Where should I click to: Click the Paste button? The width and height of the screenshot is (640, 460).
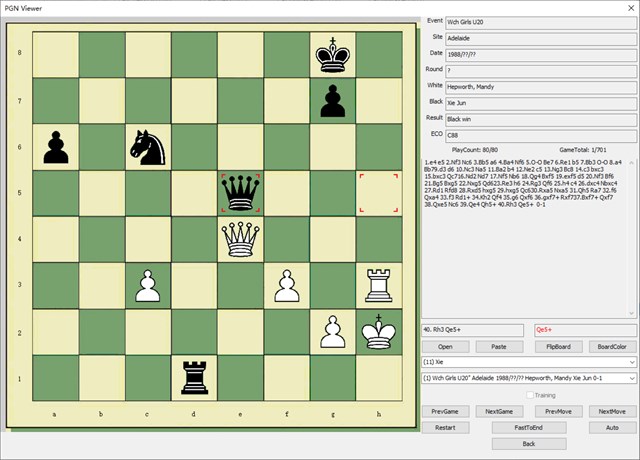[x=499, y=347]
